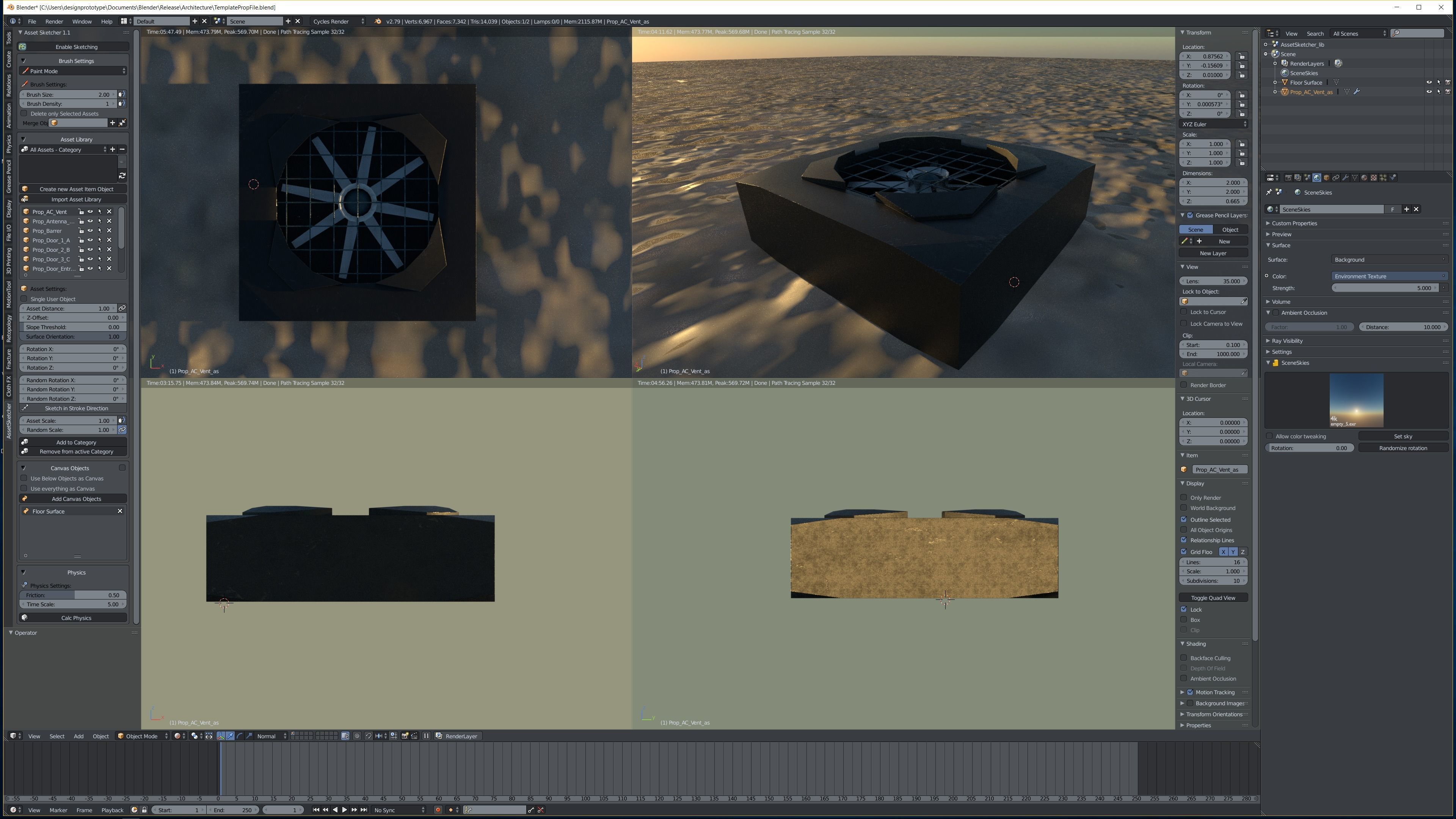The width and height of the screenshot is (1456, 819).
Task: Click the auto keyframe record button
Action: pyautogui.click(x=438, y=810)
